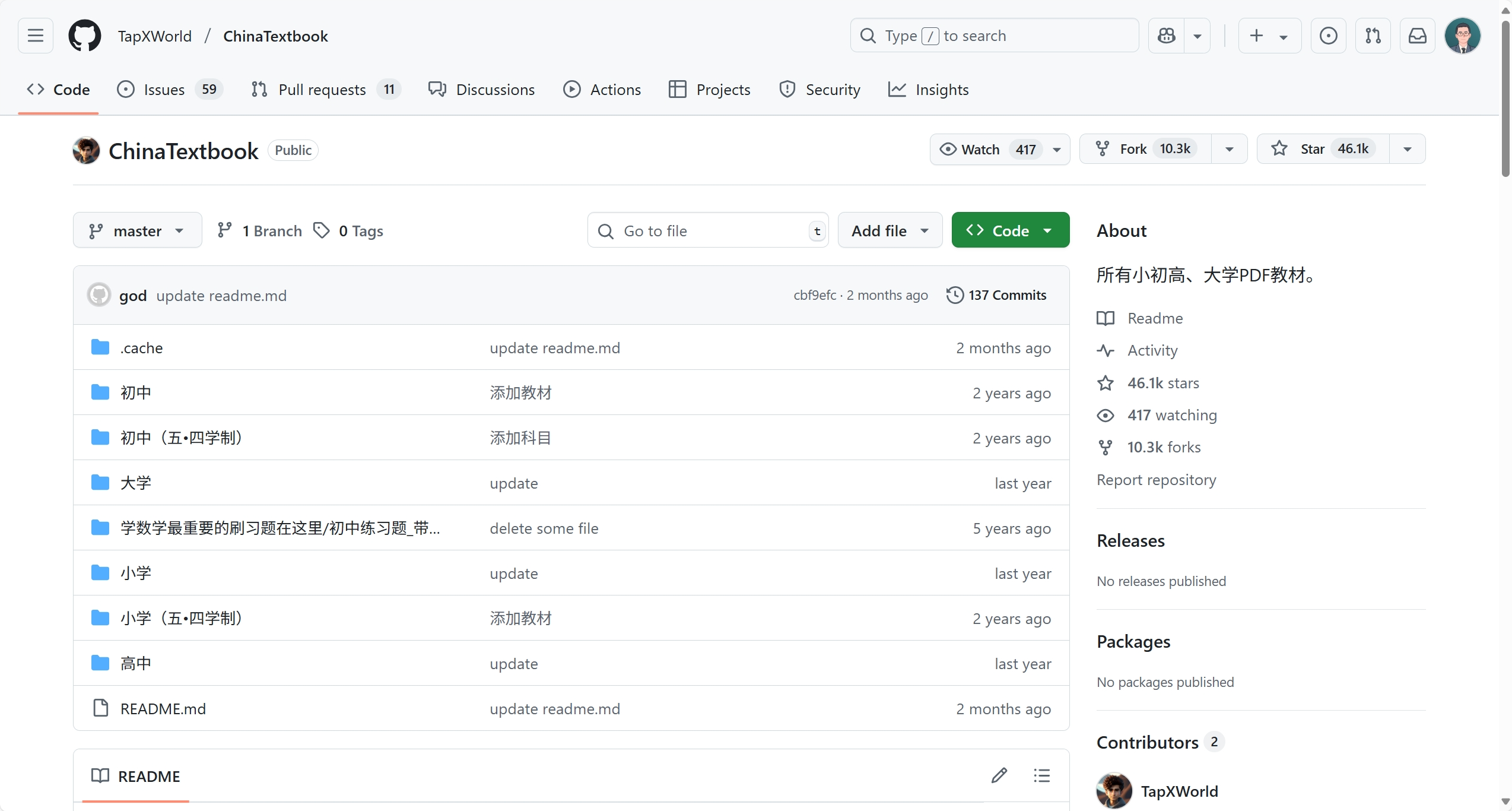
Task: Click the commit history clock icon
Action: [955, 295]
